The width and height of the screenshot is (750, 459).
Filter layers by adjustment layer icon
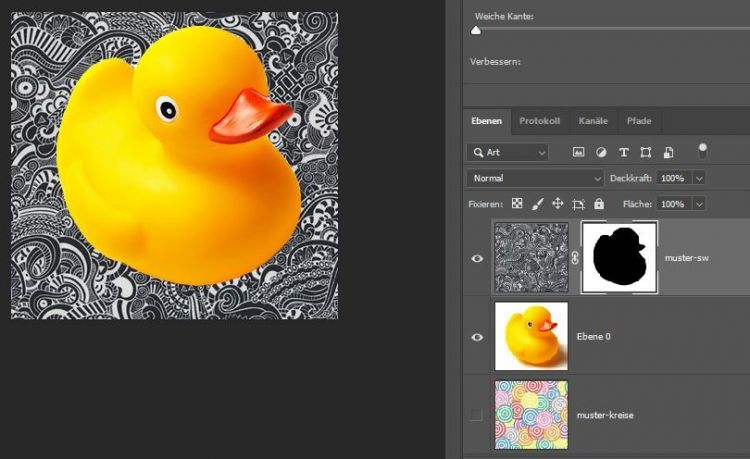coord(601,152)
